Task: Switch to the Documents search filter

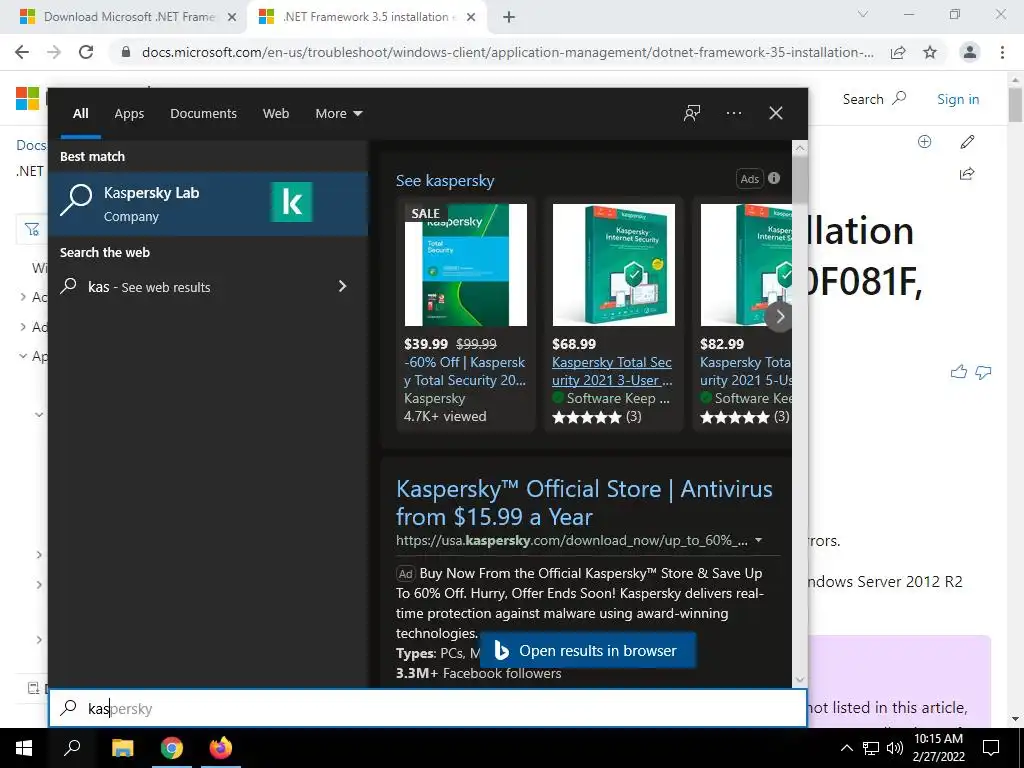Action: tap(203, 113)
